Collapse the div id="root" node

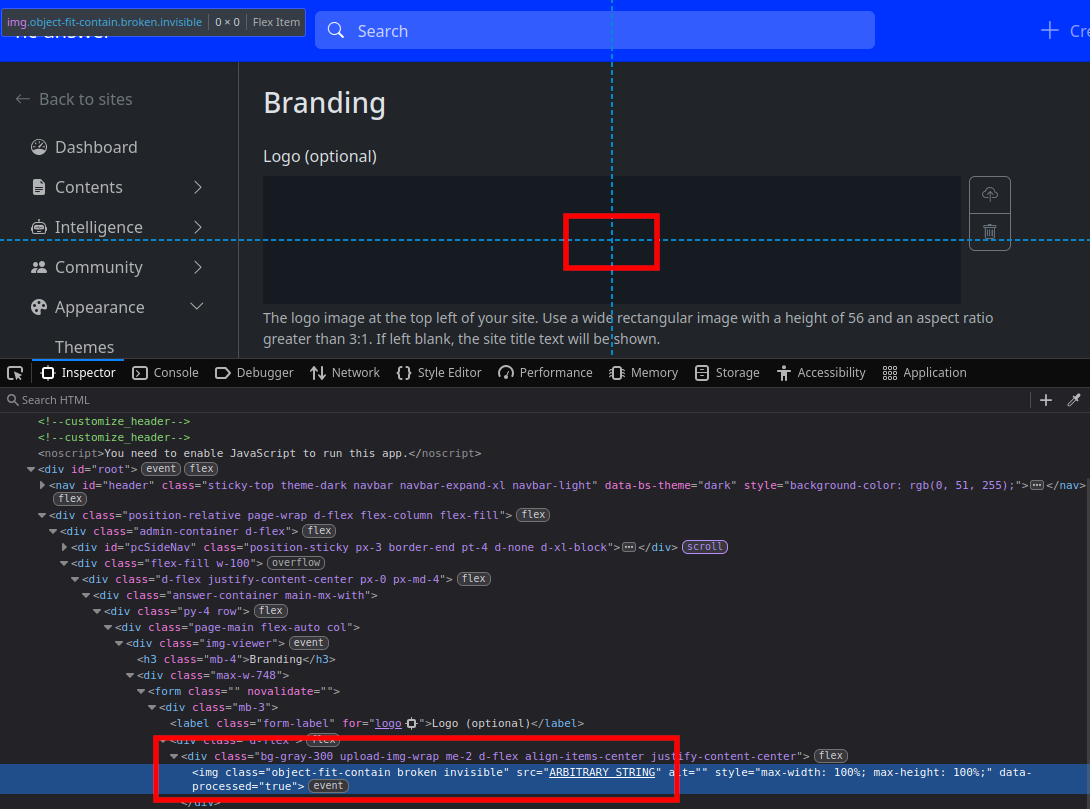(31, 470)
